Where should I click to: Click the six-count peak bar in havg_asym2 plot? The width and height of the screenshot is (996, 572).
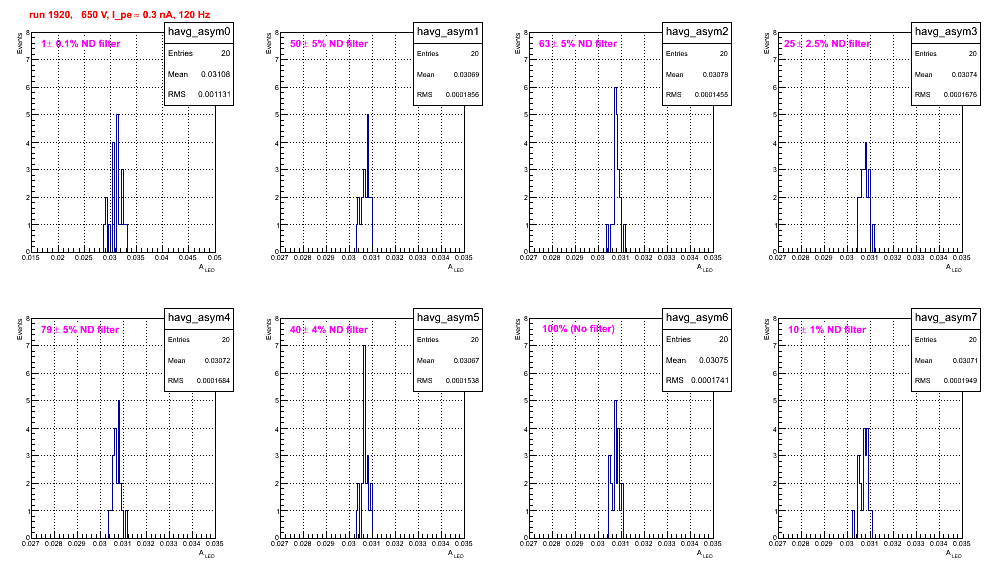[x=616, y=170]
